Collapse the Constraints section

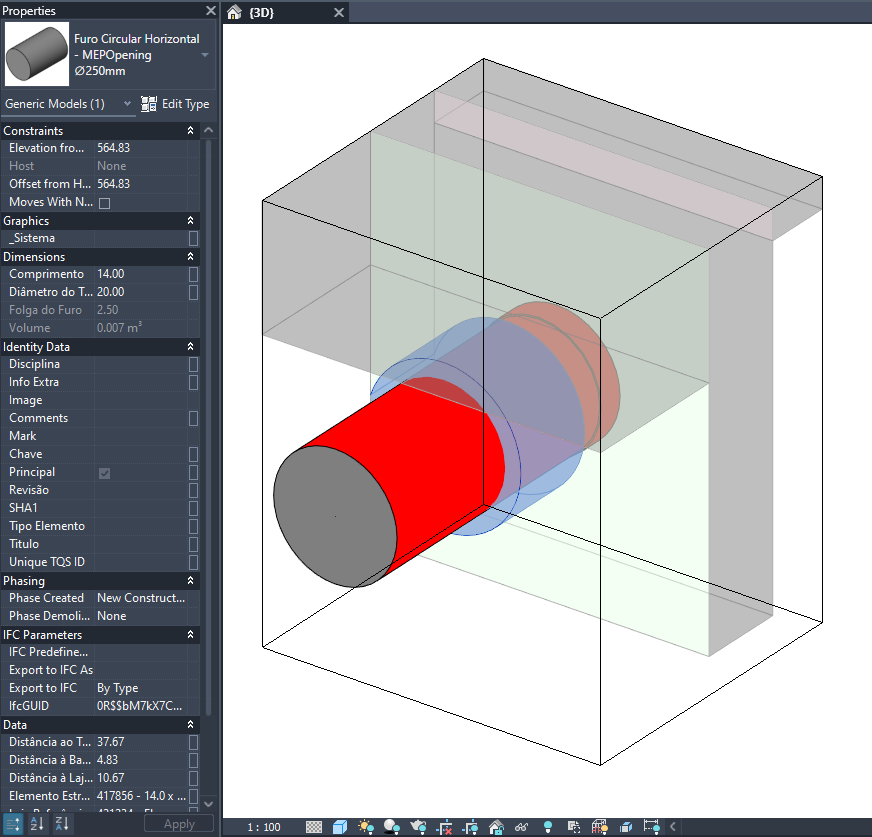[x=190, y=131]
